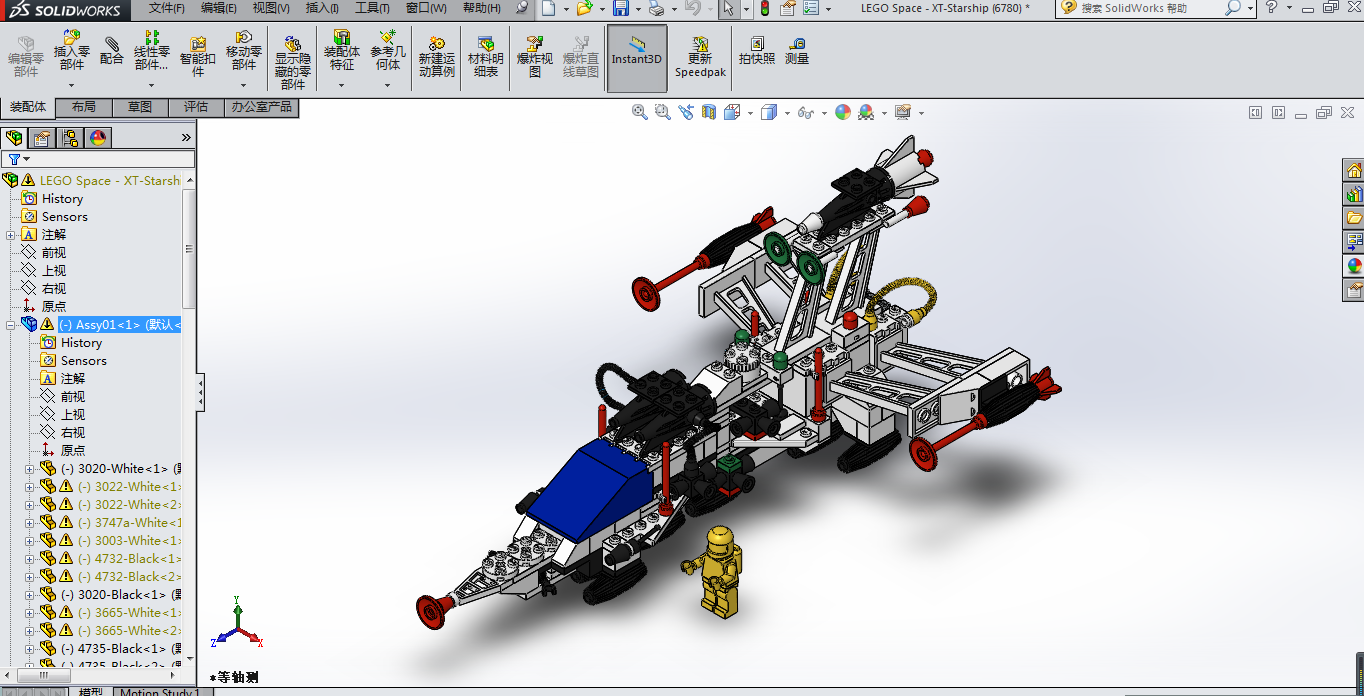Toggle the Select cursor tool
This screenshot has width=1364, height=696.
pos(727,8)
